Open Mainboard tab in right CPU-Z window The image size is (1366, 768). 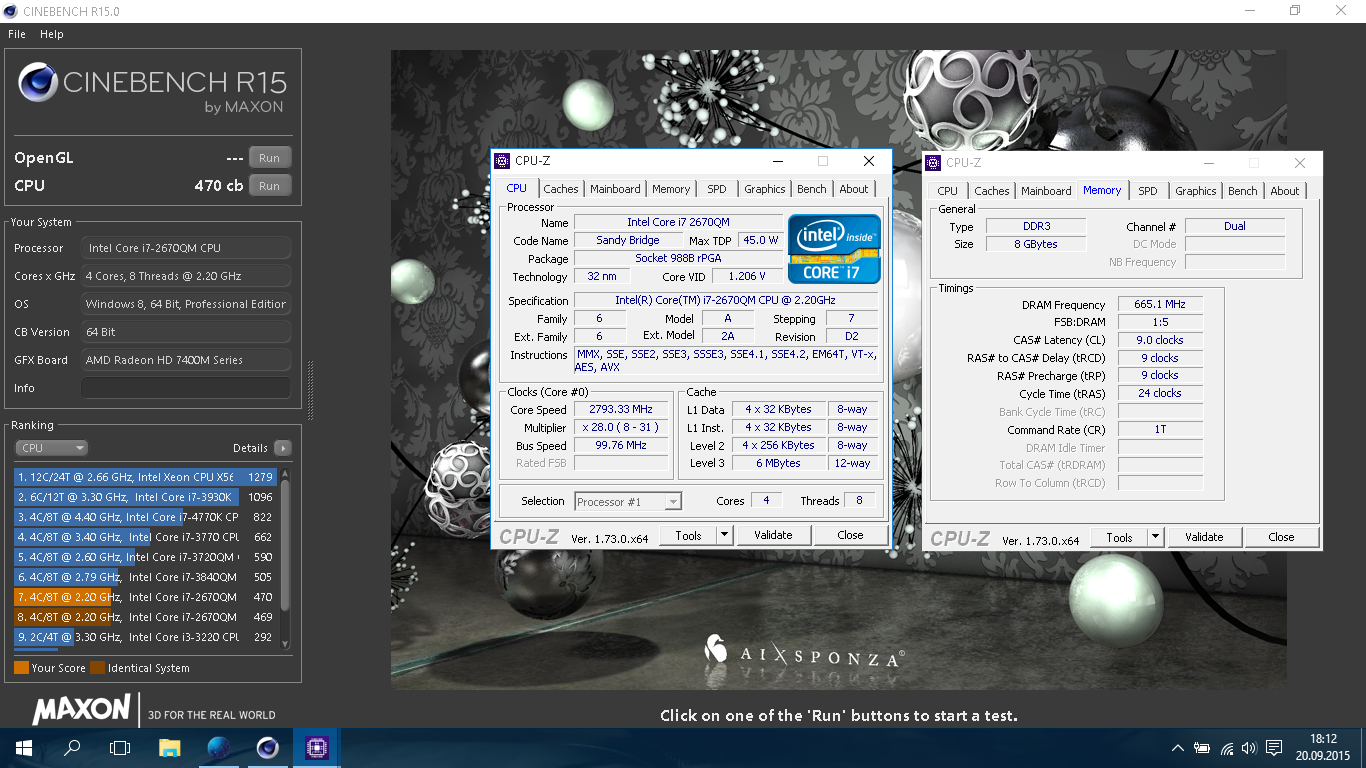point(1046,191)
